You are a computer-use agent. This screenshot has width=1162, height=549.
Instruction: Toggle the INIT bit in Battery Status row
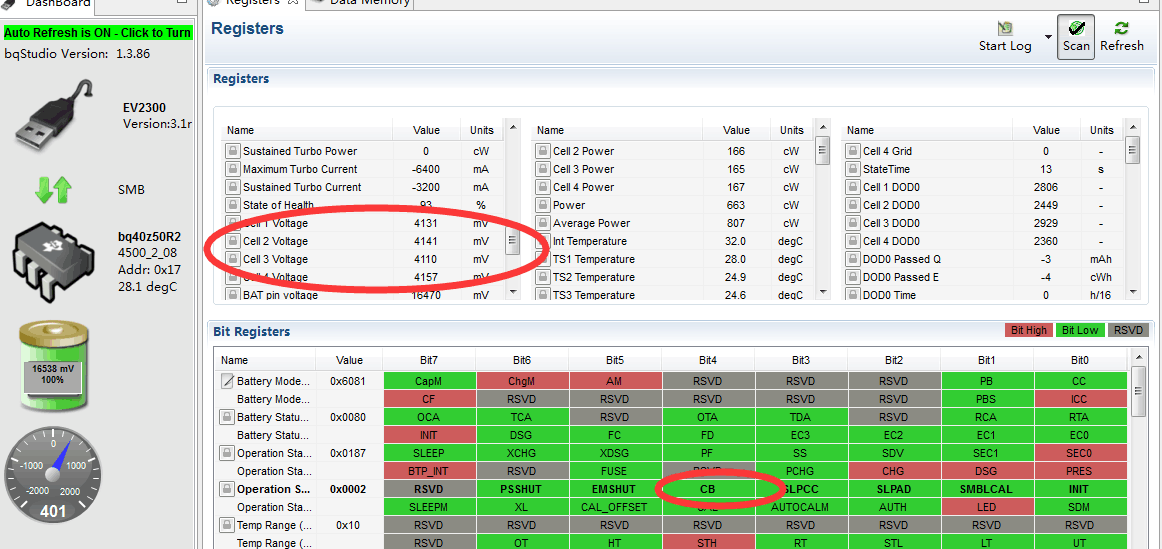point(429,436)
